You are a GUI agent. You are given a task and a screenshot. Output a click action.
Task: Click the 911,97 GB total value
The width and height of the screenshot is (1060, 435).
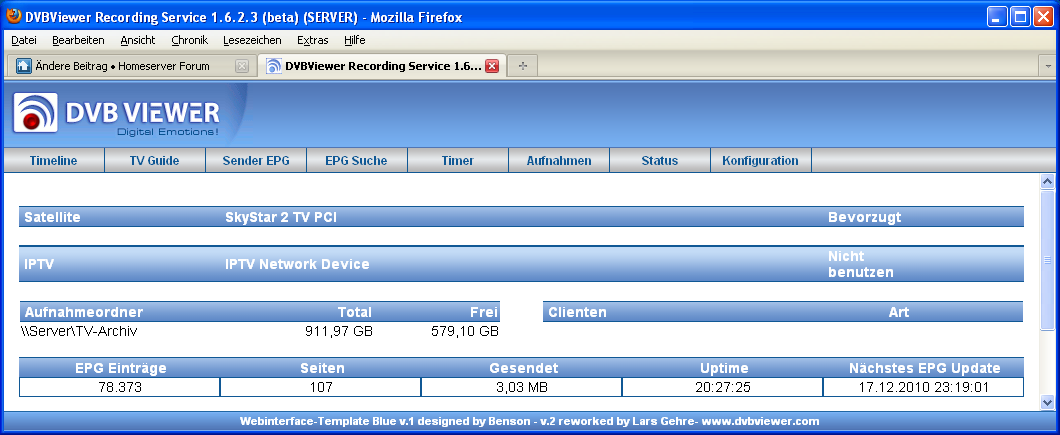[x=339, y=331]
